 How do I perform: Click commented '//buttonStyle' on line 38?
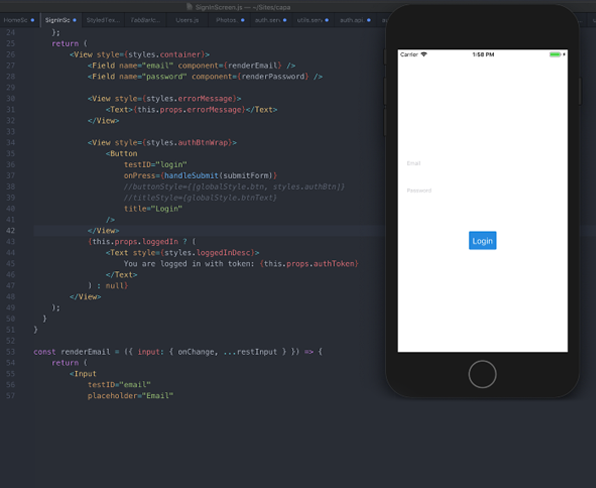[x=153, y=187]
